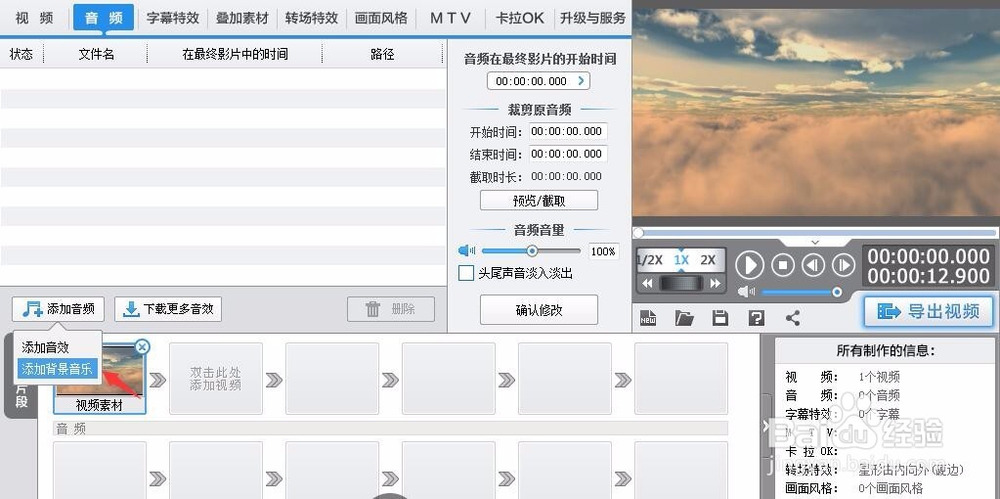Remove the 视频素材 clip with the X icon
Image resolution: width=1000 pixels, height=499 pixels.
click(x=142, y=346)
